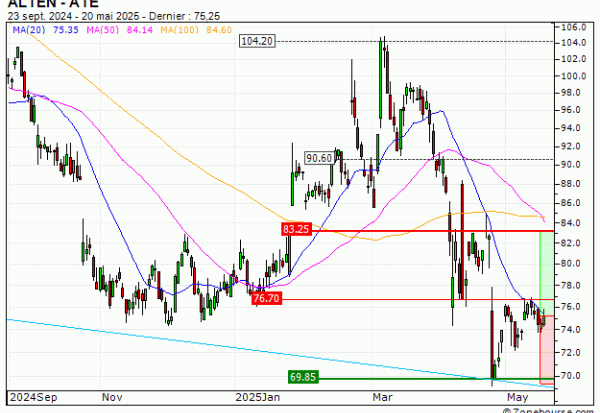This screenshot has height=413, width=600.
Task: Click the MA(20) value 75.35
Action: click(66, 30)
